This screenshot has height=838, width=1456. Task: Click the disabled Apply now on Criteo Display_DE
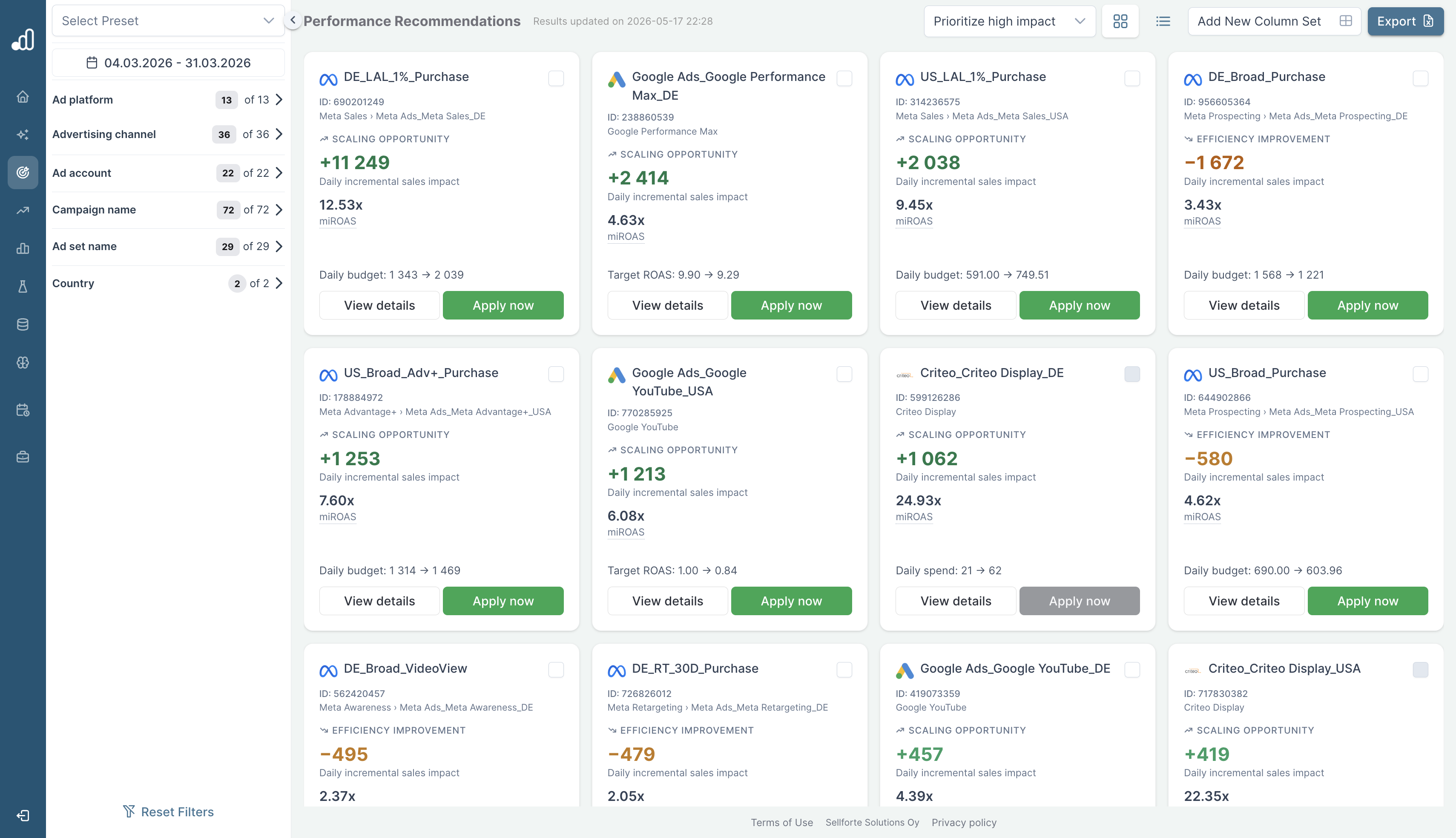click(1079, 601)
